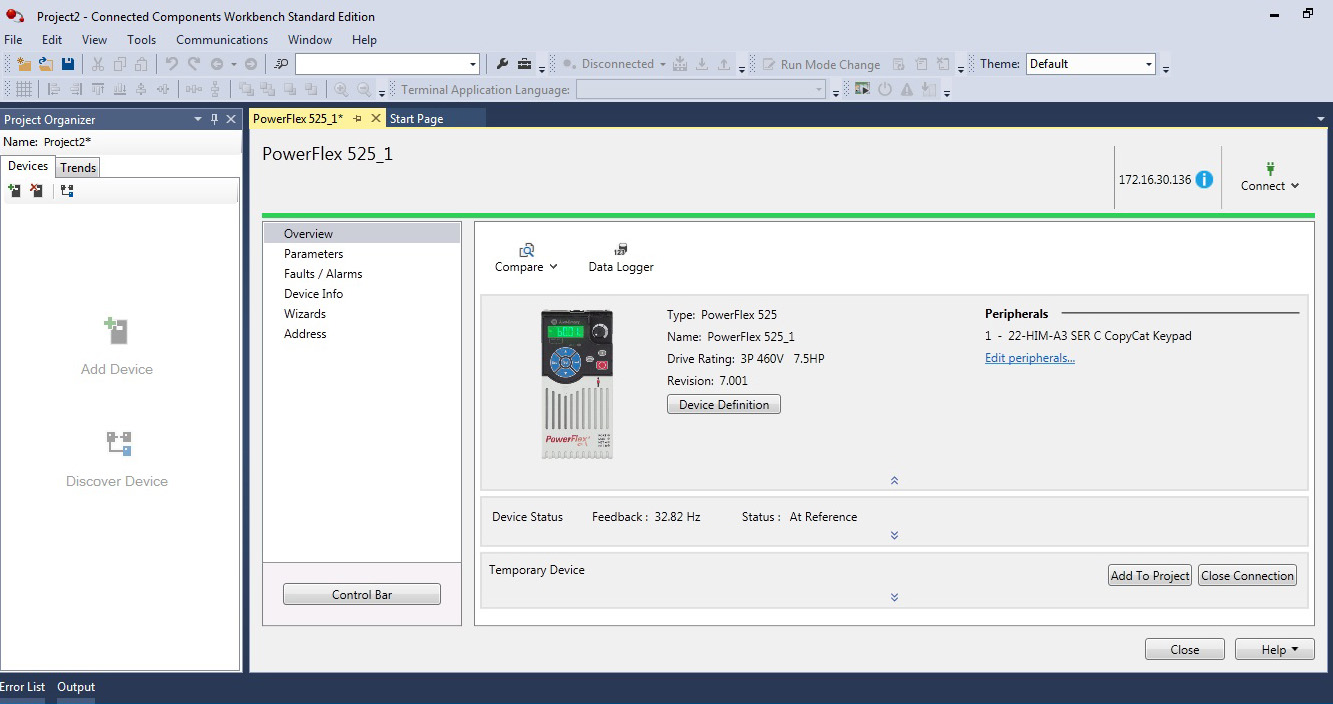Open the Data Logger tool
This screenshot has height=704, width=1333.
pyautogui.click(x=621, y=257)
